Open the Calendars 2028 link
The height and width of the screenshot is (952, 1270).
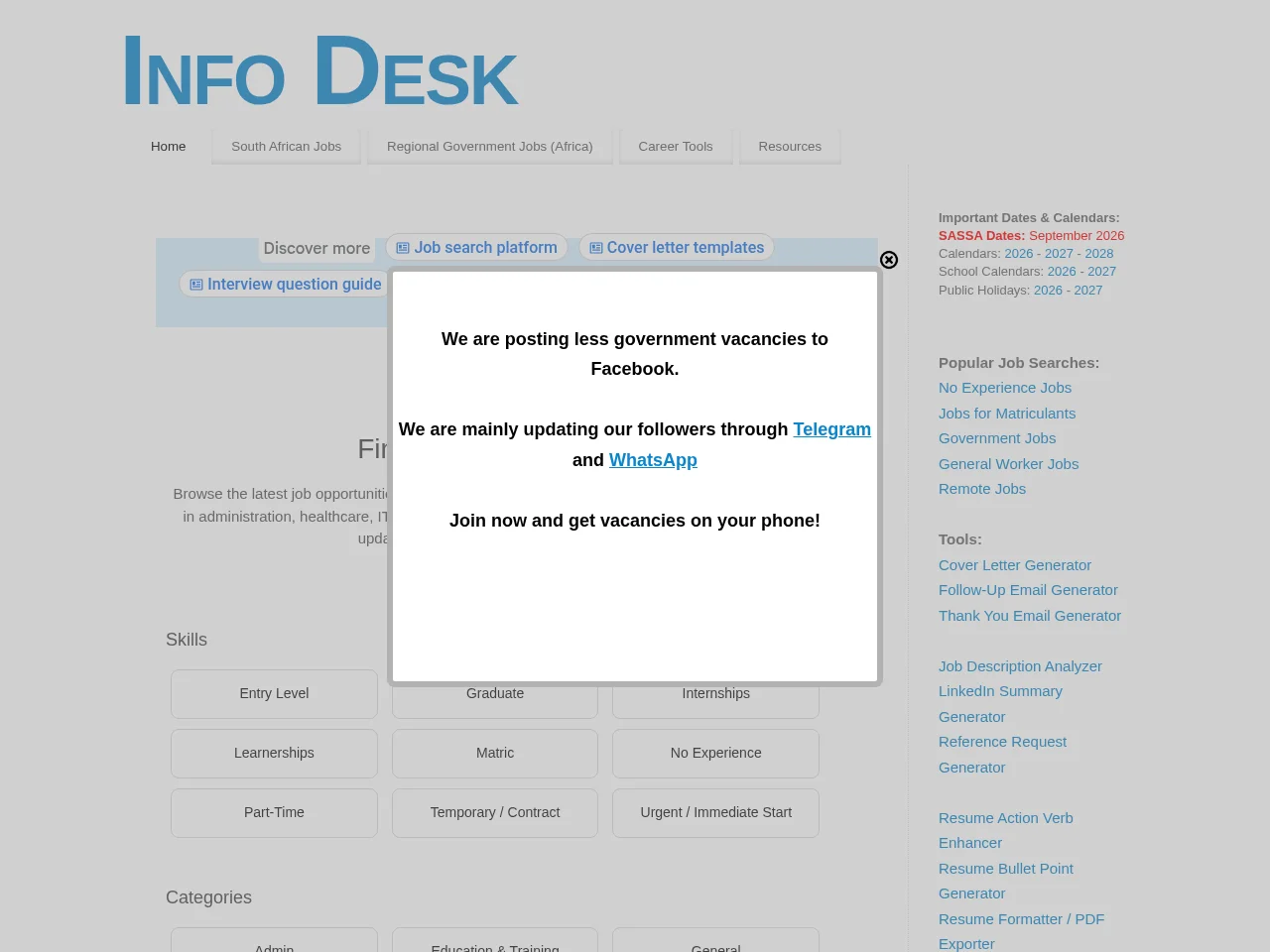(1099, 254)
